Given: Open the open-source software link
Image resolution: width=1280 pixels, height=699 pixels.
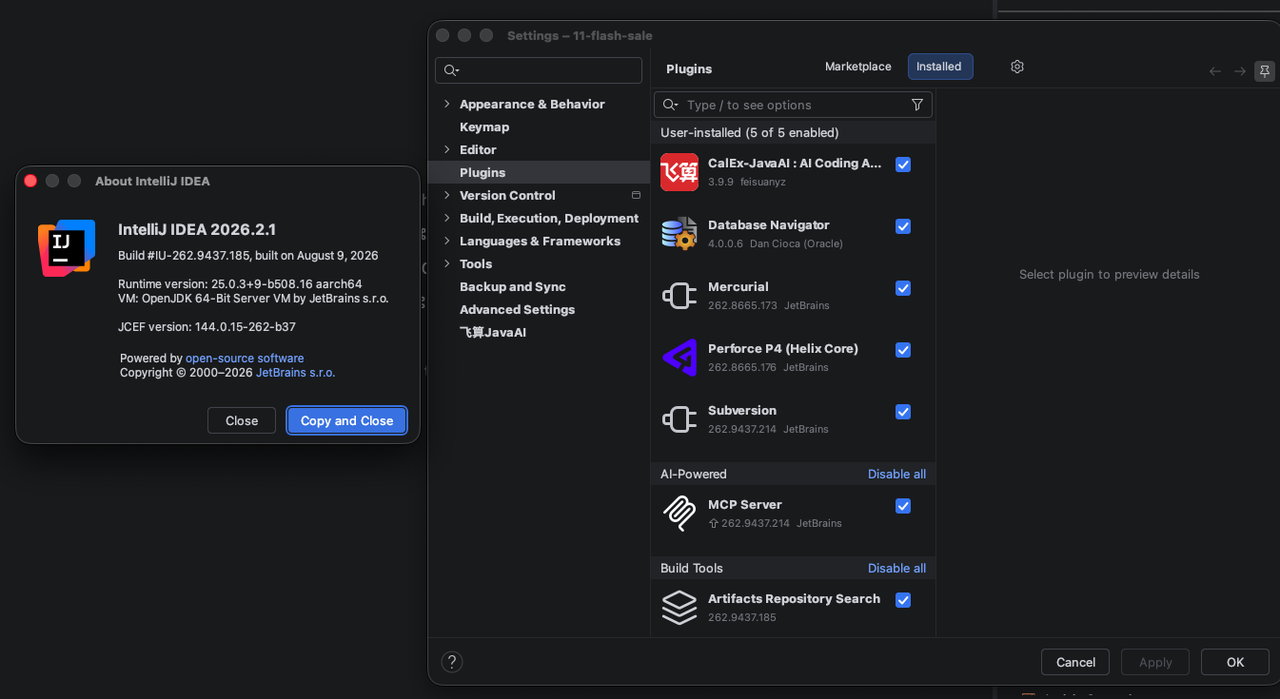Looking at the screenshot, I should point(245,358).
